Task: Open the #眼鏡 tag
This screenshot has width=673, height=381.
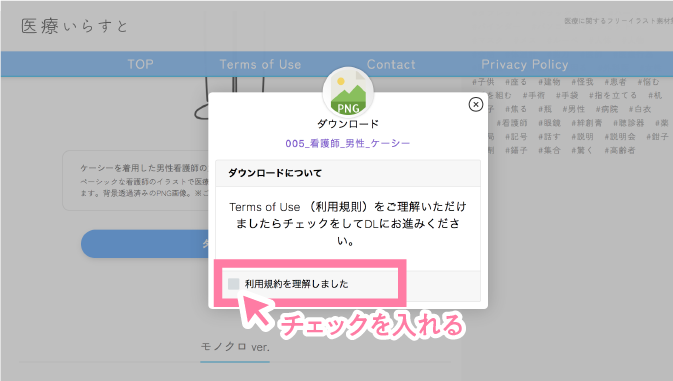Action: 549,123
